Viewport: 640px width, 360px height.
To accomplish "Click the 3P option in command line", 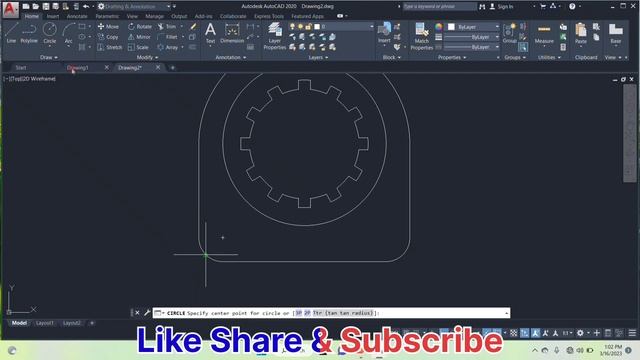I will pos(298,313).
